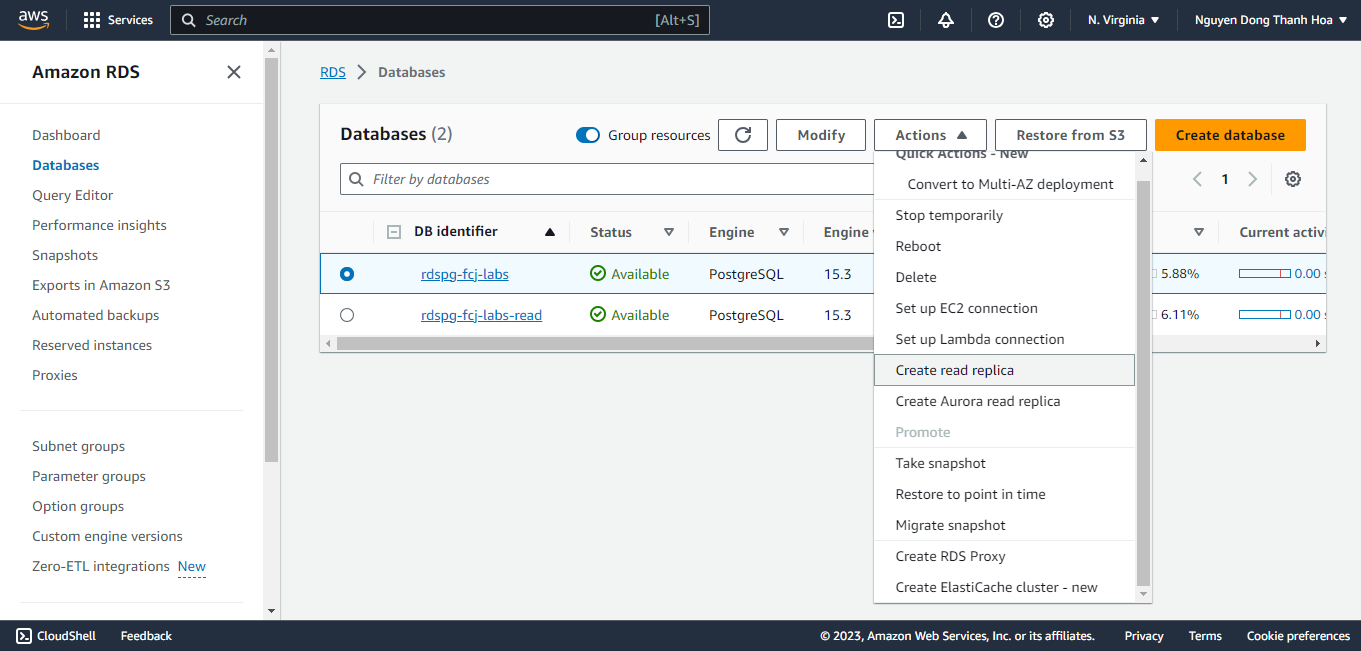Open Proxies in sidebar

click(55, 375)
